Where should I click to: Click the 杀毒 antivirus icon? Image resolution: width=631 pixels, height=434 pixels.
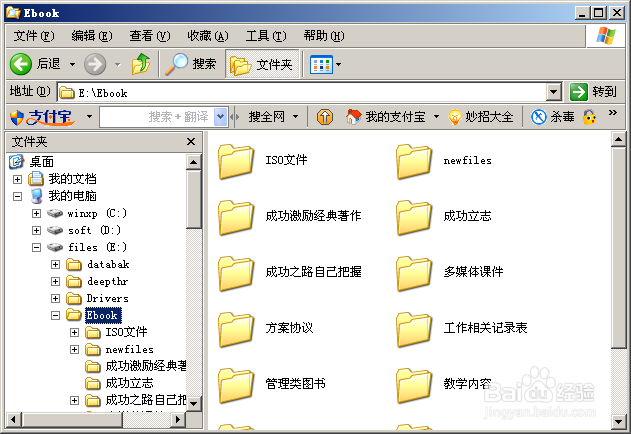click(538, 117)
